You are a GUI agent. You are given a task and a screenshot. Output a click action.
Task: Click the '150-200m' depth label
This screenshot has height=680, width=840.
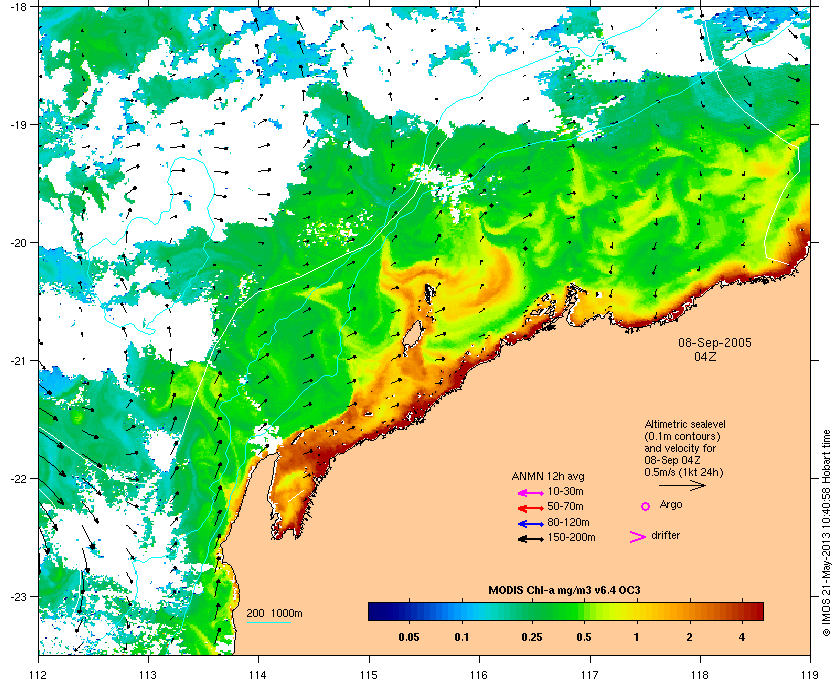pos(571,537)
